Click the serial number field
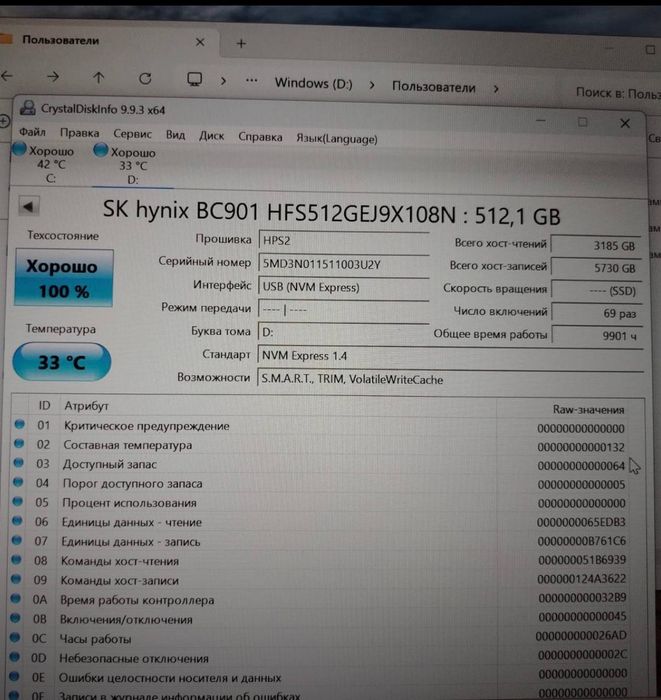Image resolution: width=661 pixels, height=700 pixels. 344,264
